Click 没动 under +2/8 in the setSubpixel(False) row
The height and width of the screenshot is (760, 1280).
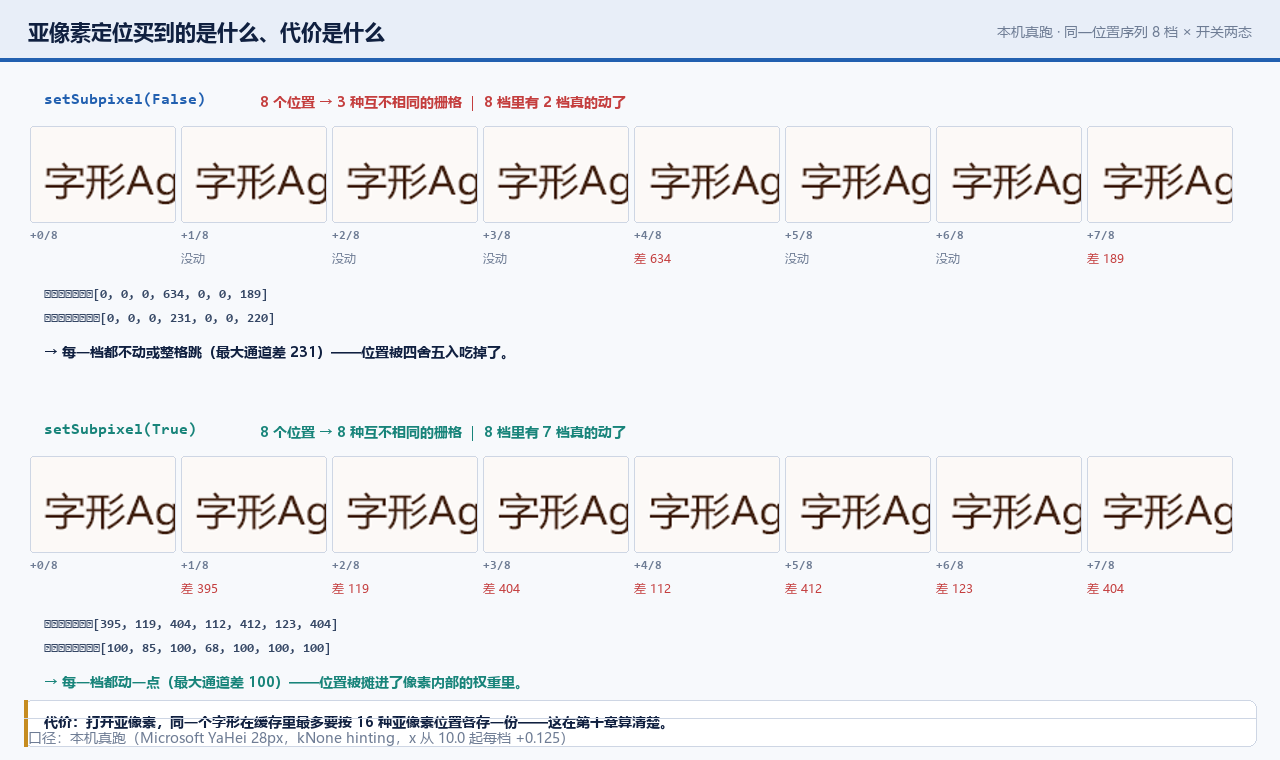(344, 259)
